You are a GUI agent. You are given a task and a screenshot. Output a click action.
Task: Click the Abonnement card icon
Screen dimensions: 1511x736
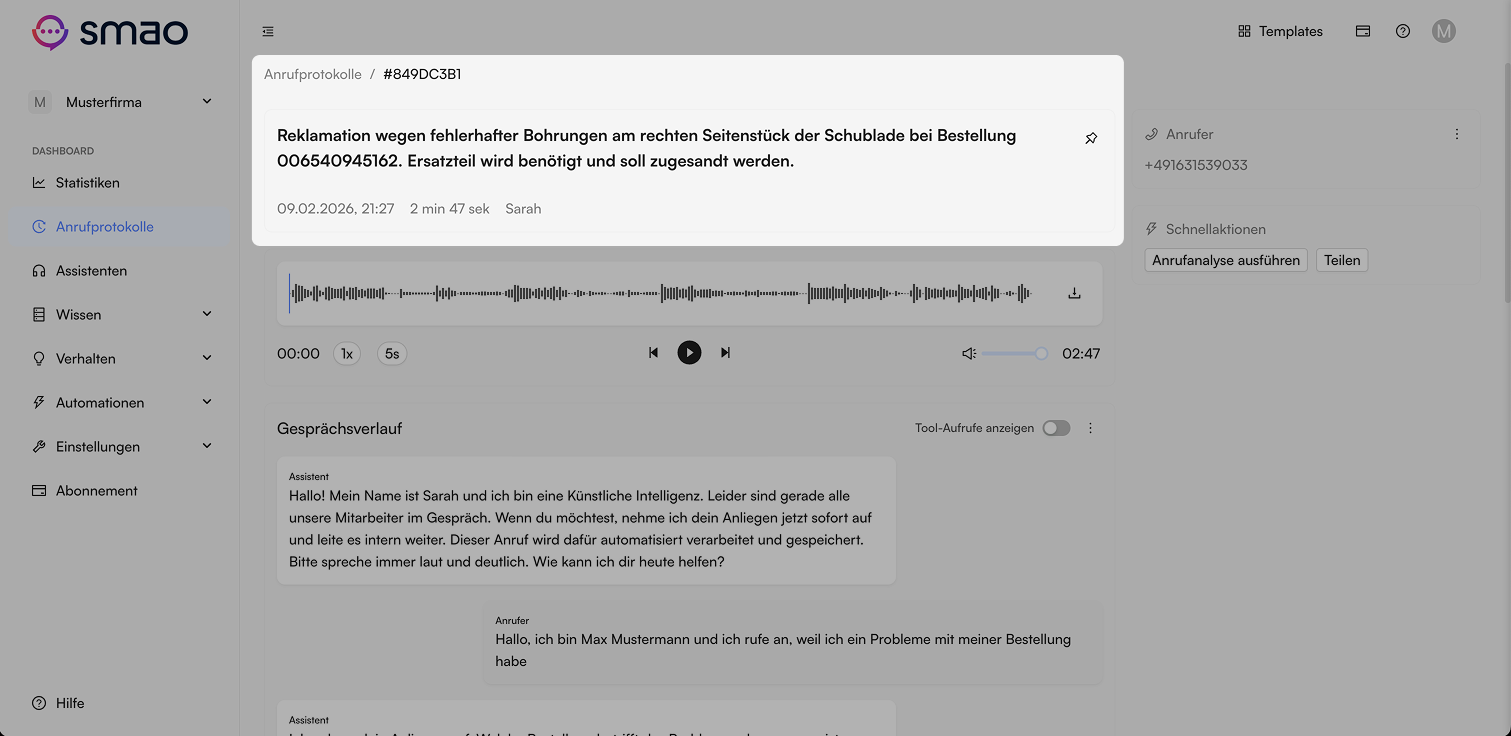coord(39,491)
